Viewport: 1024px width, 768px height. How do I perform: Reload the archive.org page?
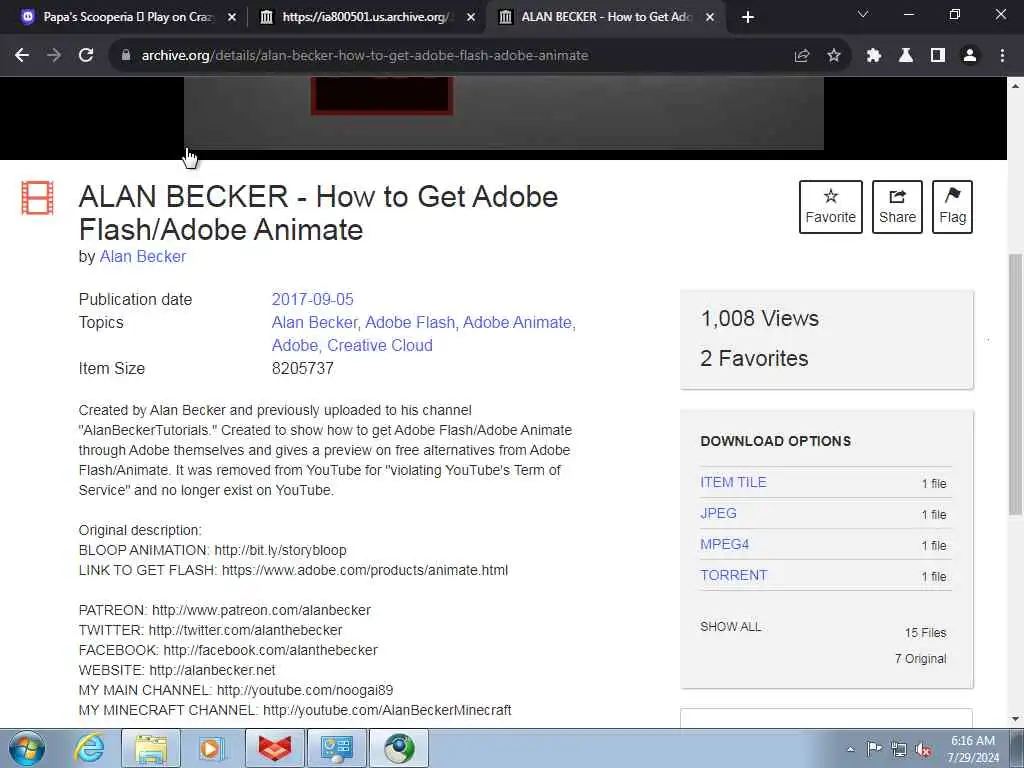point(86,56)
